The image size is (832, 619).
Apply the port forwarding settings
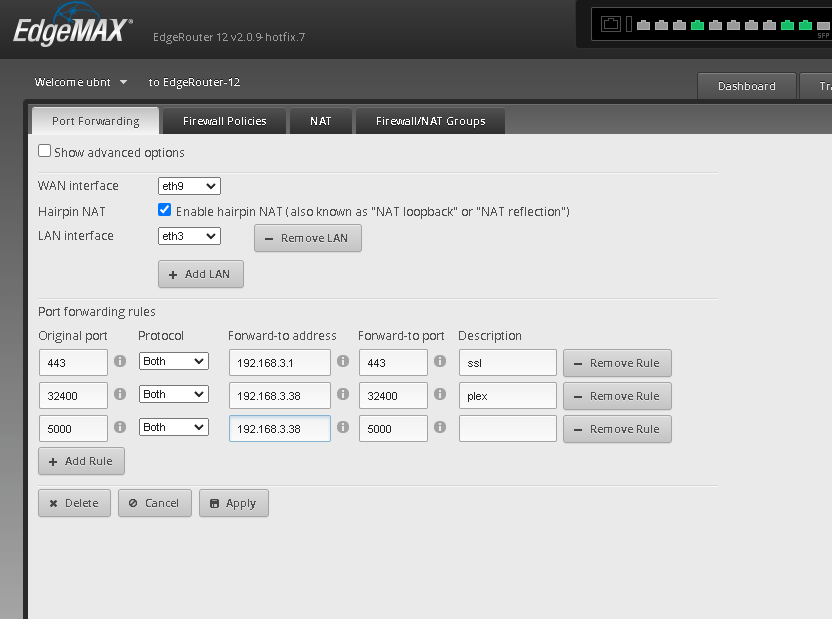pos(233,503)
